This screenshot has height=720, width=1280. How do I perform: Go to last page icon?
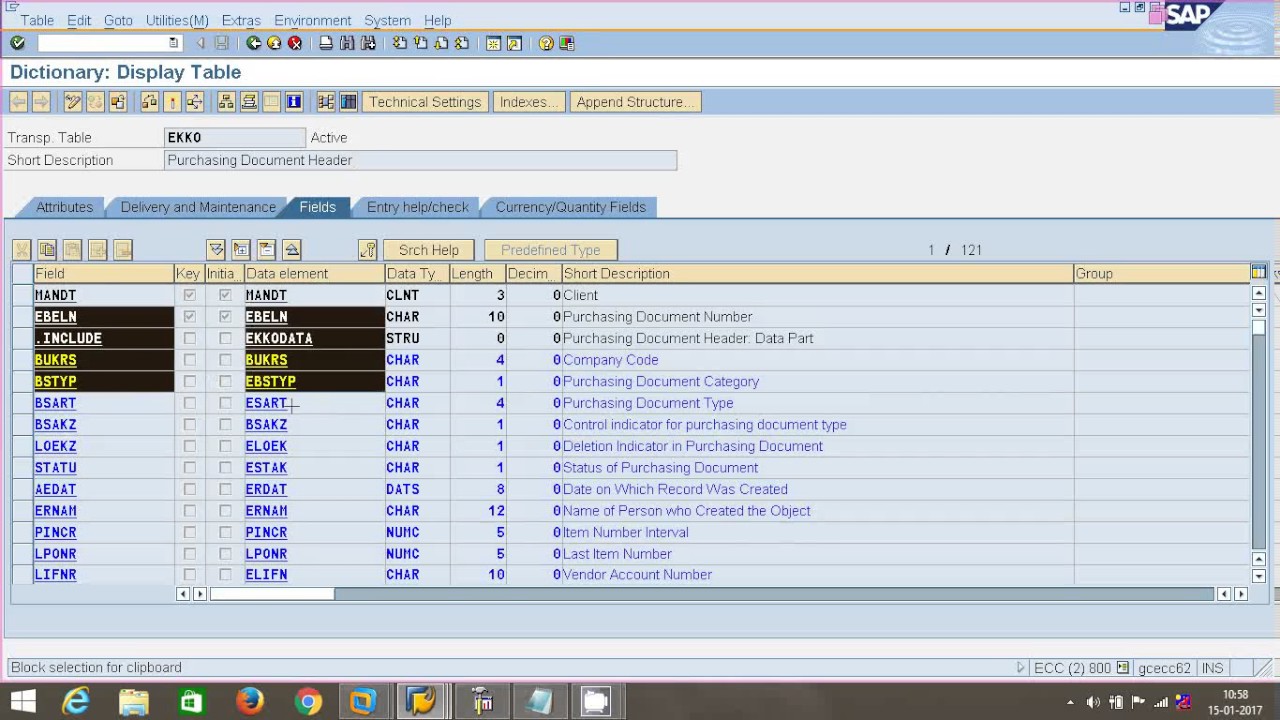(461, 43)
